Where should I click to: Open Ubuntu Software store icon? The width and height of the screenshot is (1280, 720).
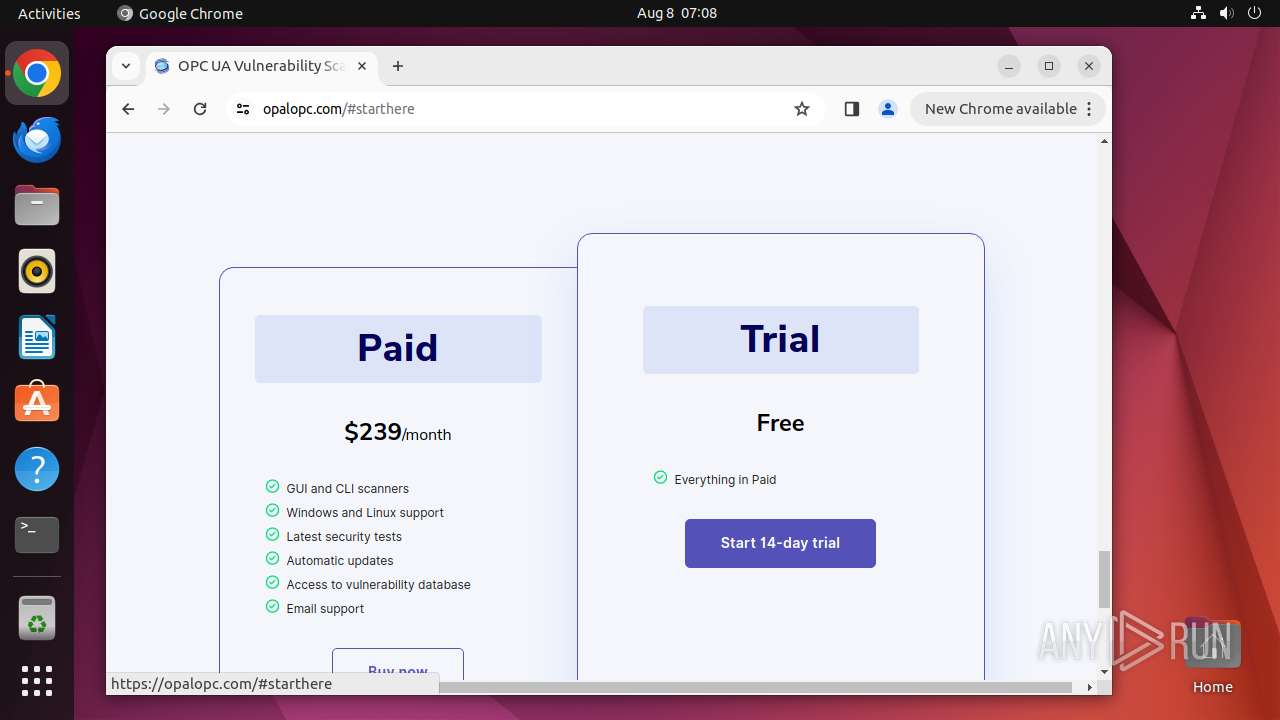37,403
